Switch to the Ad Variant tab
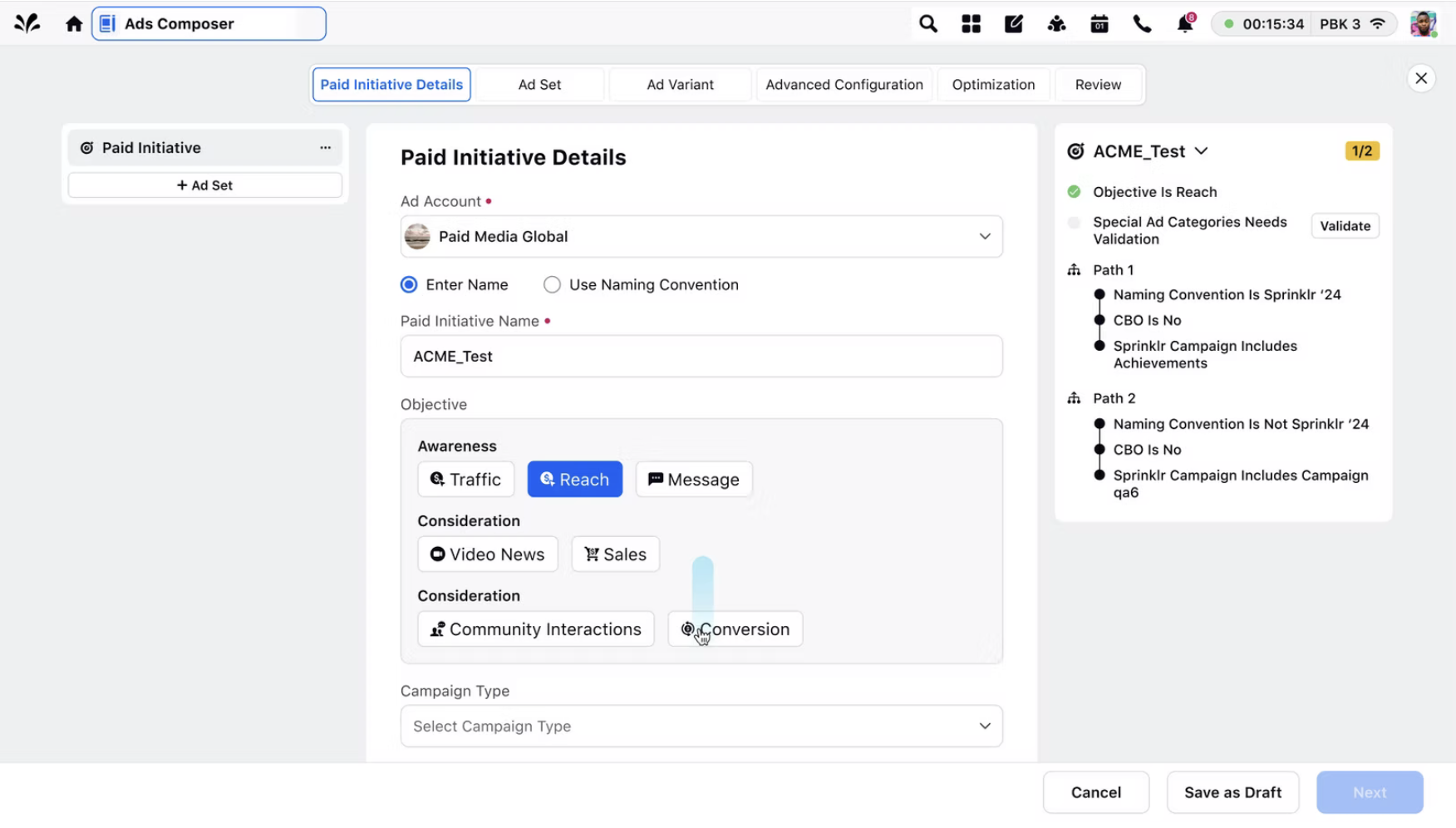1456x828 pixels. click(x=680, y=84)
